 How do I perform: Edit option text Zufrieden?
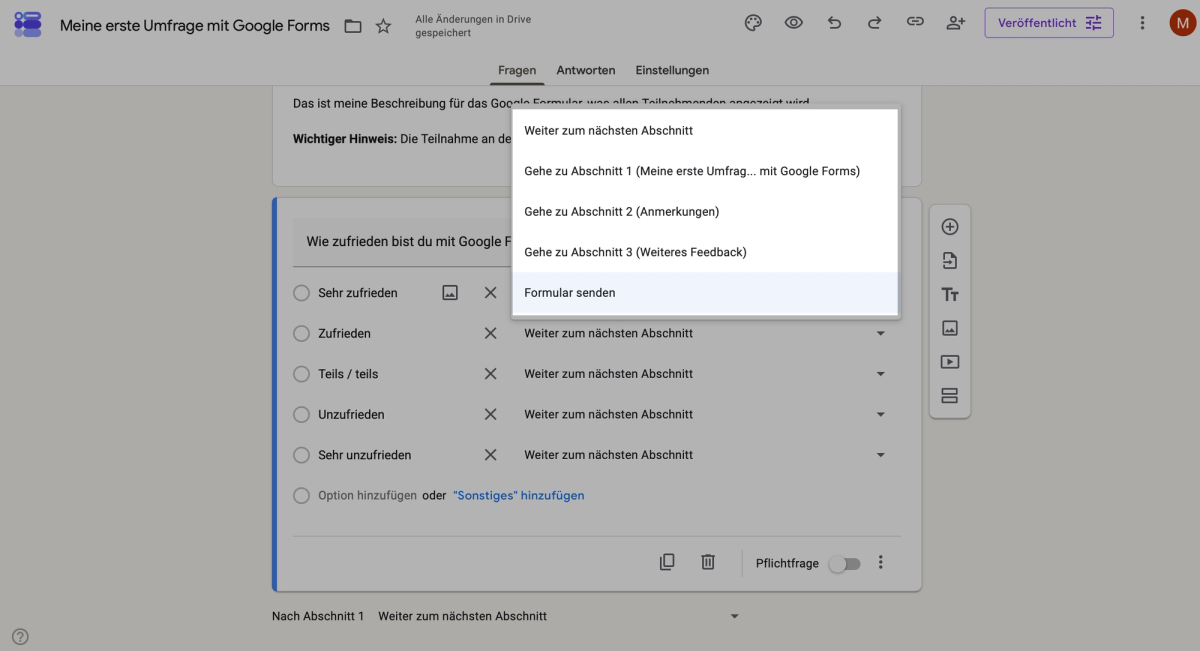(x=344, y=333)
